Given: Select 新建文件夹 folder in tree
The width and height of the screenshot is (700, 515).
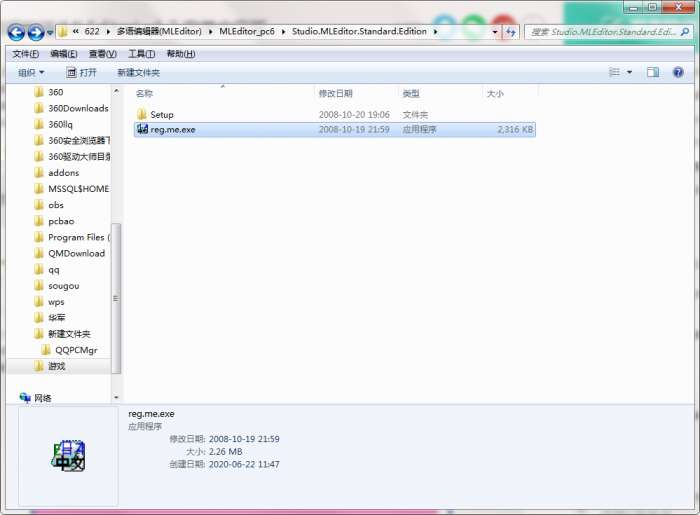Looking at the screenshot, I should [x=69, y=334].
